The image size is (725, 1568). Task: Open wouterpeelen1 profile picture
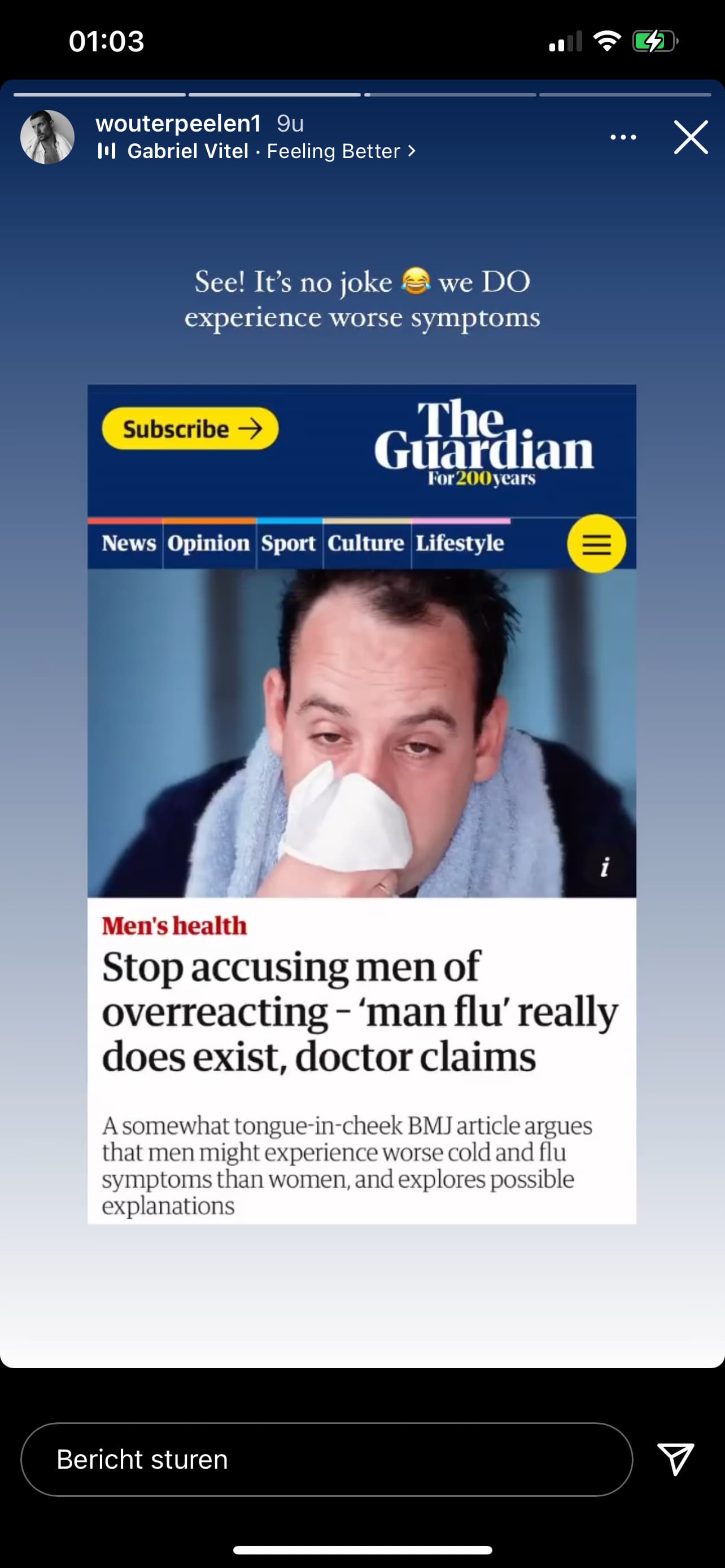coord(47,137)
